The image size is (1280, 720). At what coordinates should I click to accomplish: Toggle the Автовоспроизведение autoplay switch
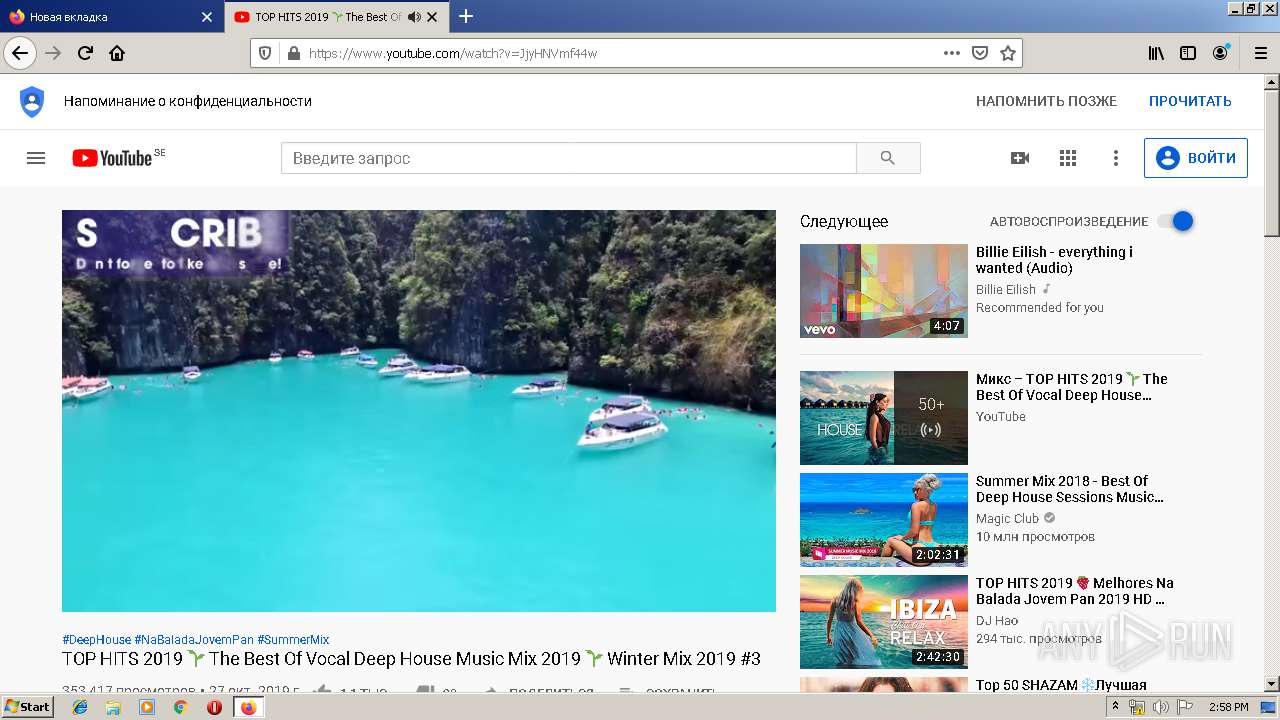coord(1176,221)
